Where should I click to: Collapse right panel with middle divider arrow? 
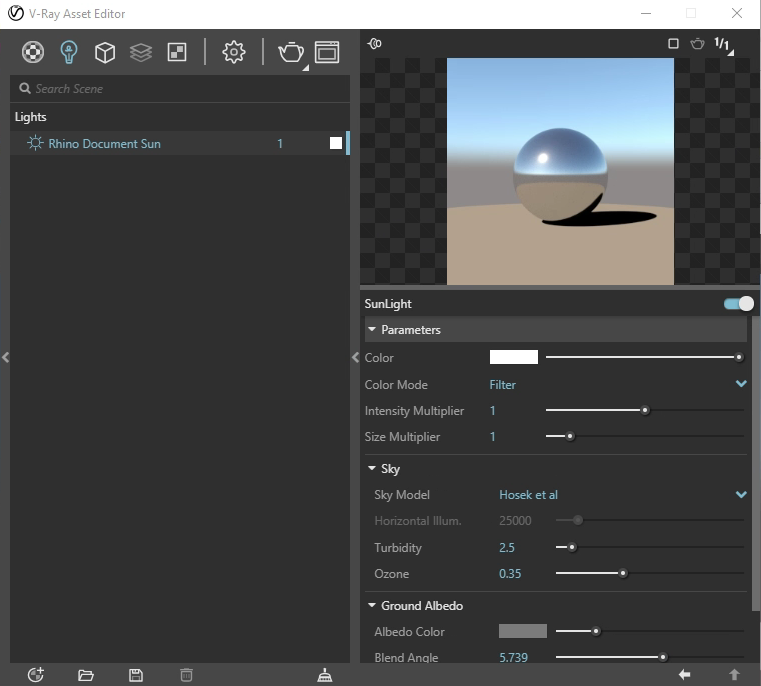point(355,357)
